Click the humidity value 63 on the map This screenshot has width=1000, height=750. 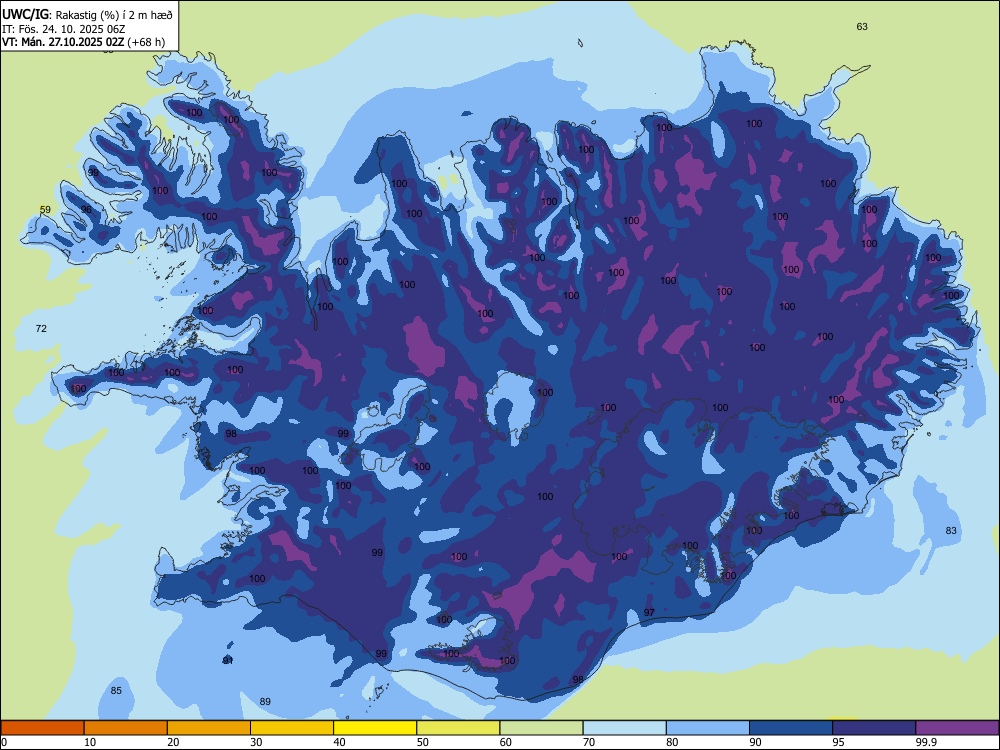pyautogui.click(x=862, y=27)
